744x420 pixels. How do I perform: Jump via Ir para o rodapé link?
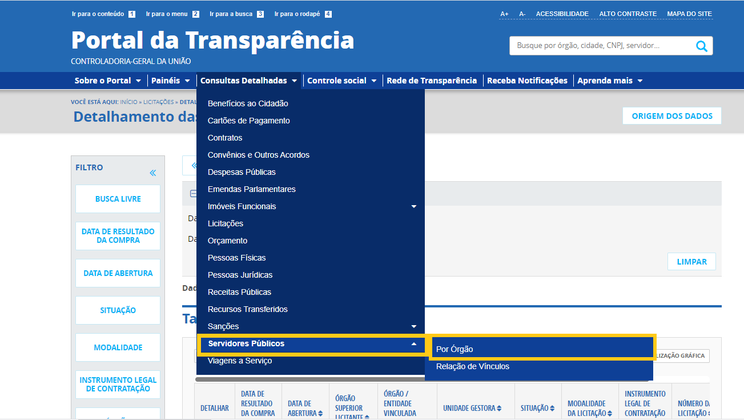(x=303, y=14)
